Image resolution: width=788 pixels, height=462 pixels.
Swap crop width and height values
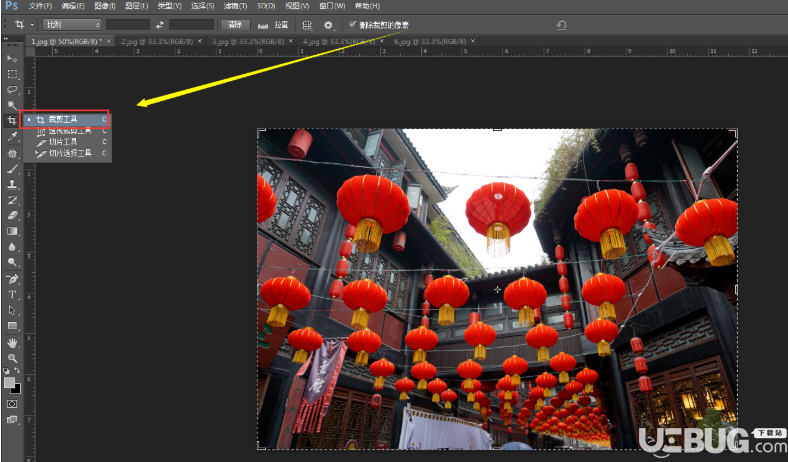159,24
